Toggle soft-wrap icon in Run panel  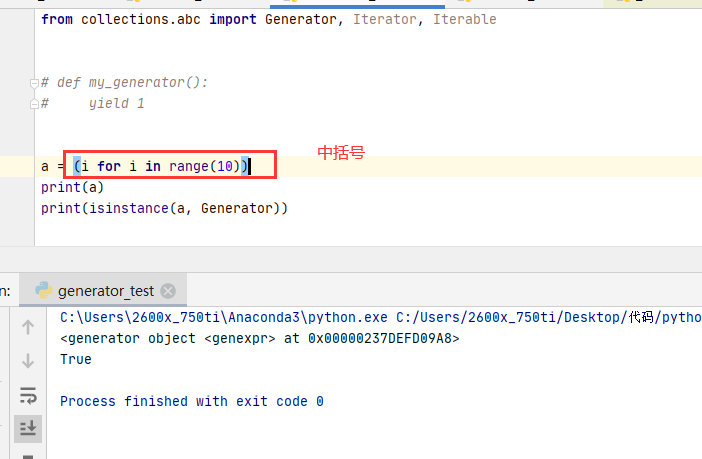pyautogui.click(x=28, y=395)
